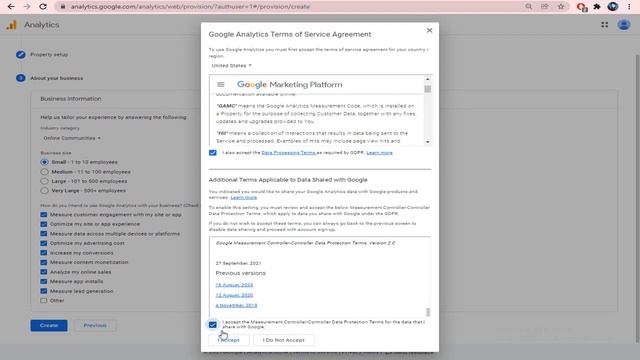Open the Data Processing Terms link
The height and width of the screenshot is (360, 640).
tap(289, 153)
